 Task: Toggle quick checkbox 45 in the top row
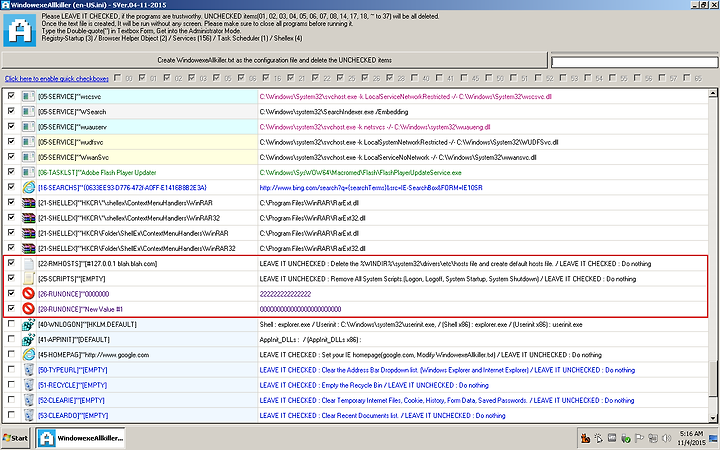(464, 78)
